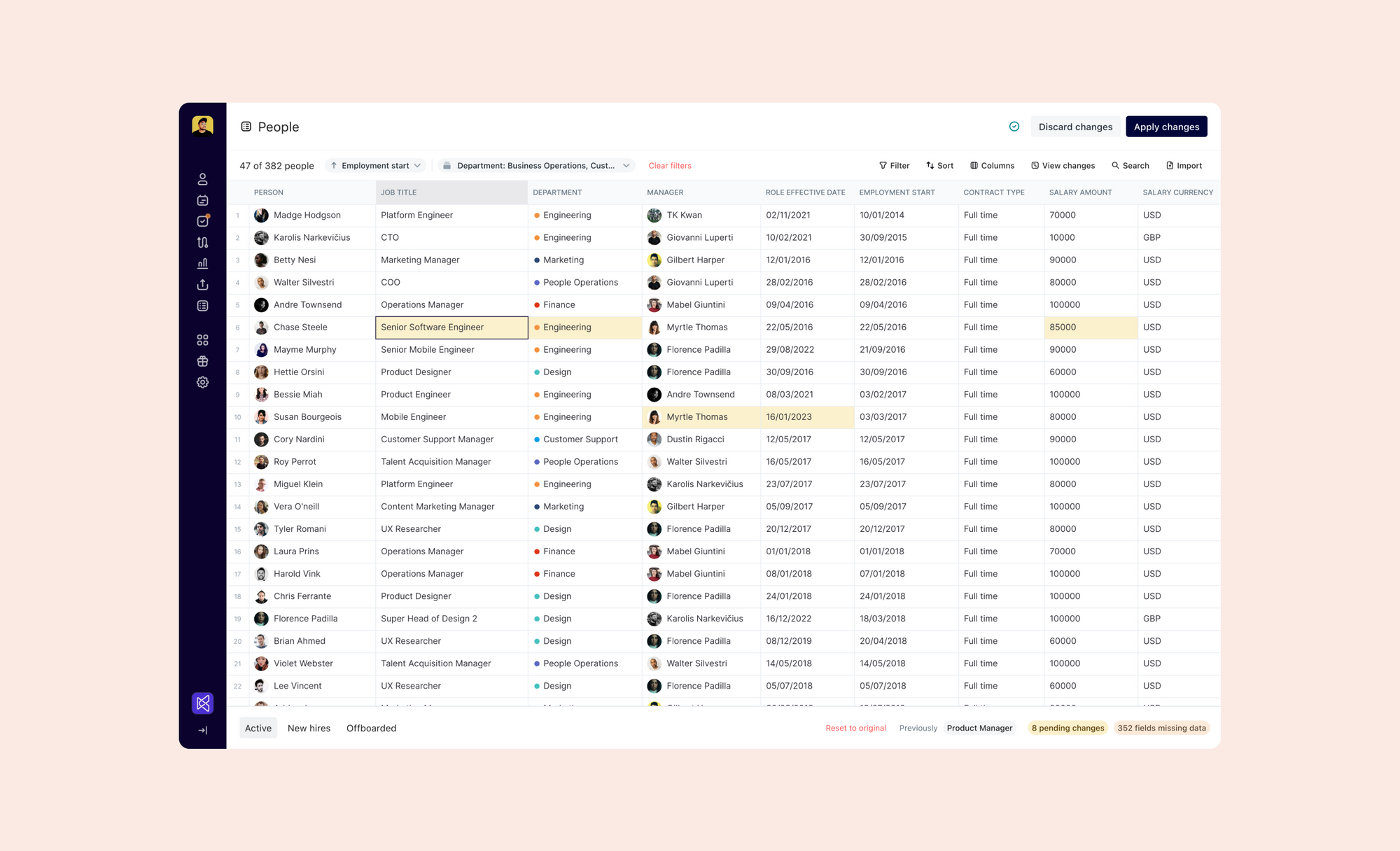The height and width of the screenshot is (851, 1400).
Task: Click the bar chart analytics sidebar icon
Action: click(x=202, y=263)
